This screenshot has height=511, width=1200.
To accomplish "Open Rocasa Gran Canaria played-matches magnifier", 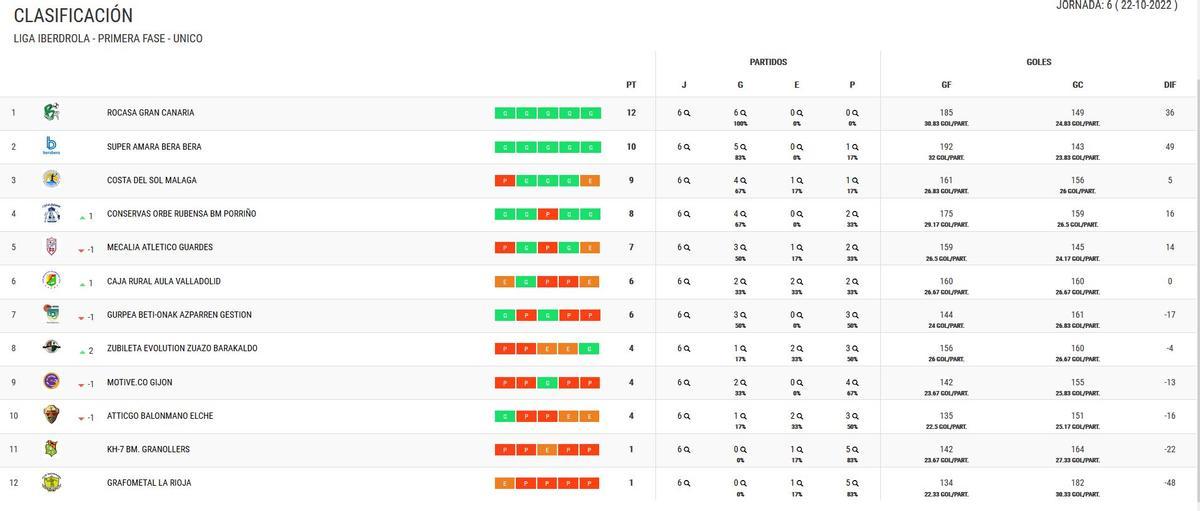I will click(x=687, y=113).
